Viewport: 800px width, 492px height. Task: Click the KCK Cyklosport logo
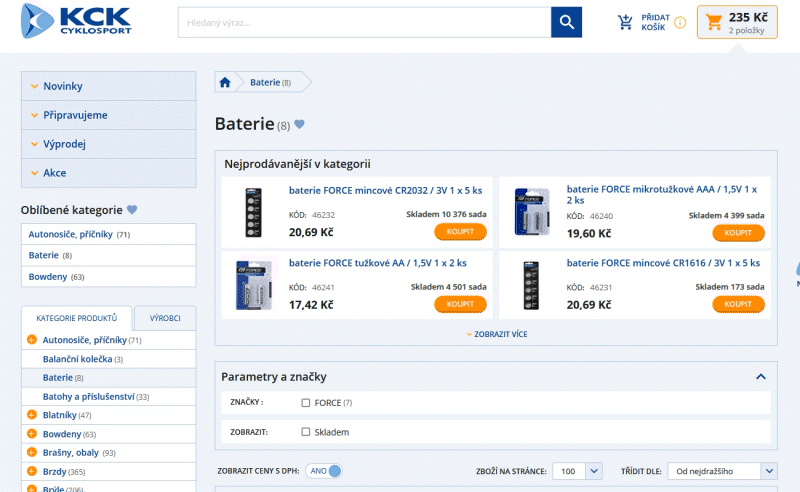76,21
